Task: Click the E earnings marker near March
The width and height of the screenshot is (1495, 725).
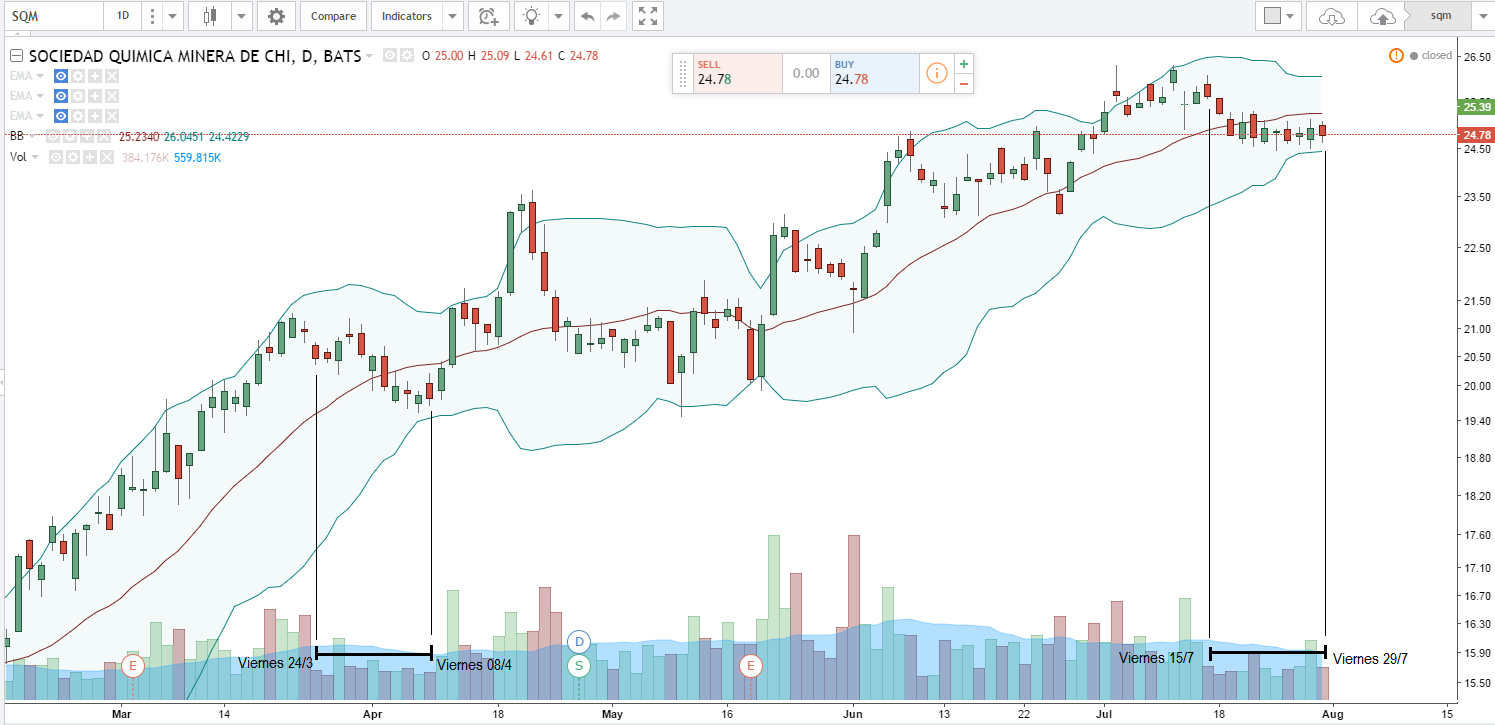Action: 132,665
